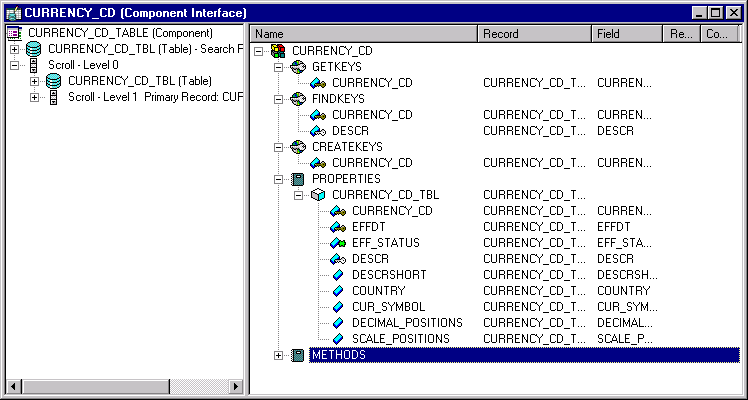The height and width of the screenshot is (400, 748).
Task: Click the DECIMAL_POSITIONS property icon
Action: [337, 323]
